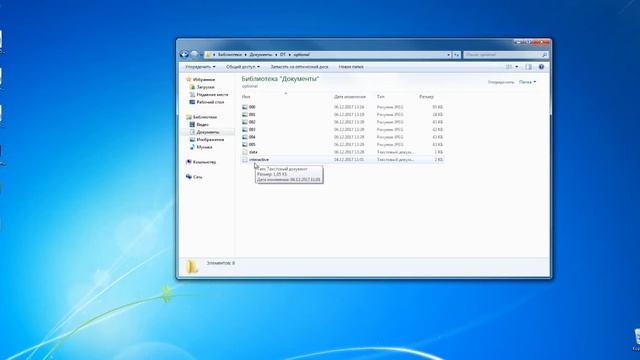Select the image file icon for 004
The height and width of the screenshot is (360, 640).
(245, 137)
